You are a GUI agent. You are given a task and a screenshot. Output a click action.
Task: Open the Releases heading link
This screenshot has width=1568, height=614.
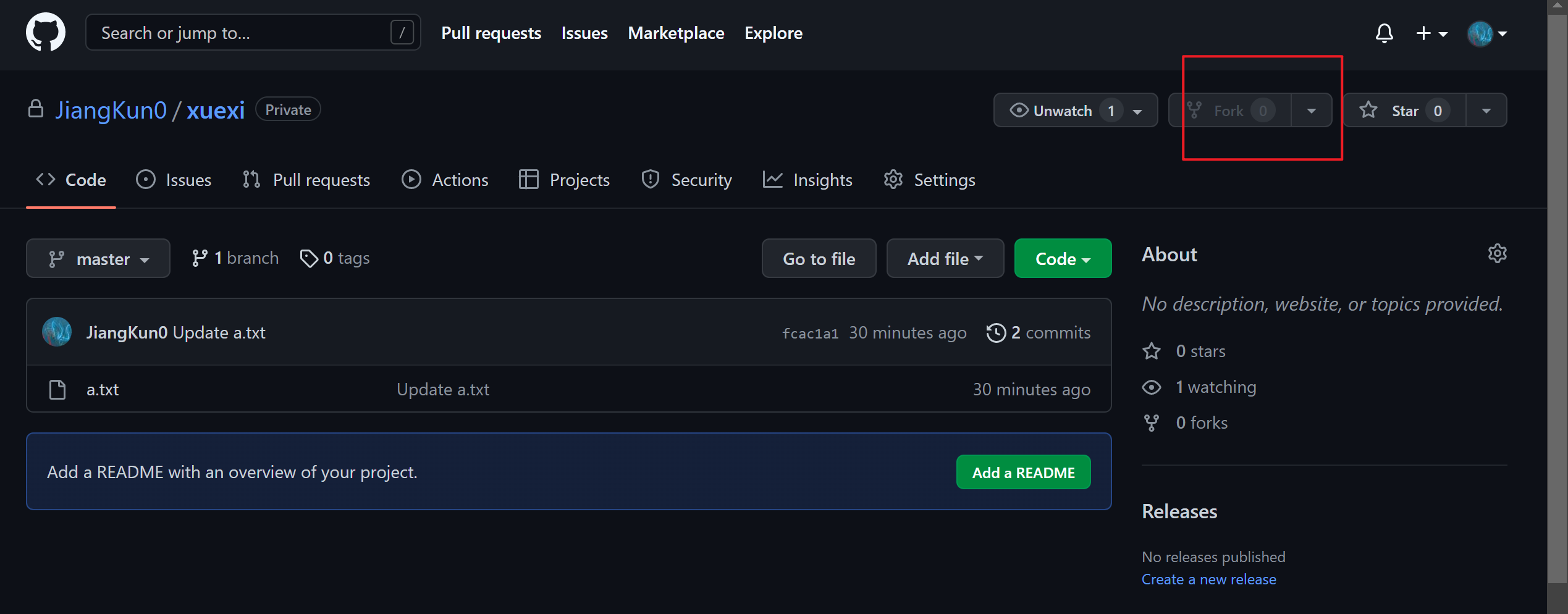(x=1179, y=511)
